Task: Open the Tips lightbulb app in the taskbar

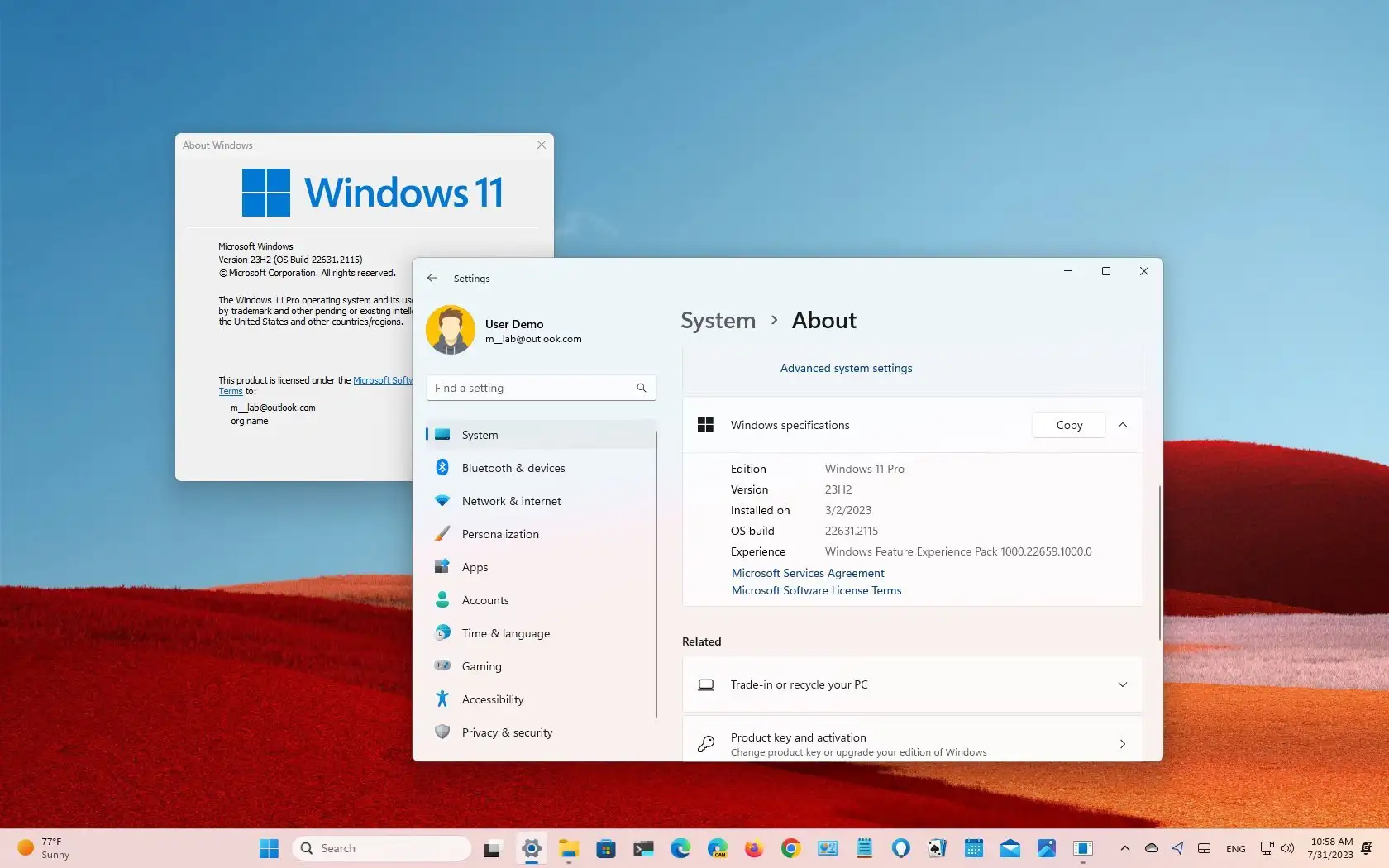Action: (x=900, y=848)
